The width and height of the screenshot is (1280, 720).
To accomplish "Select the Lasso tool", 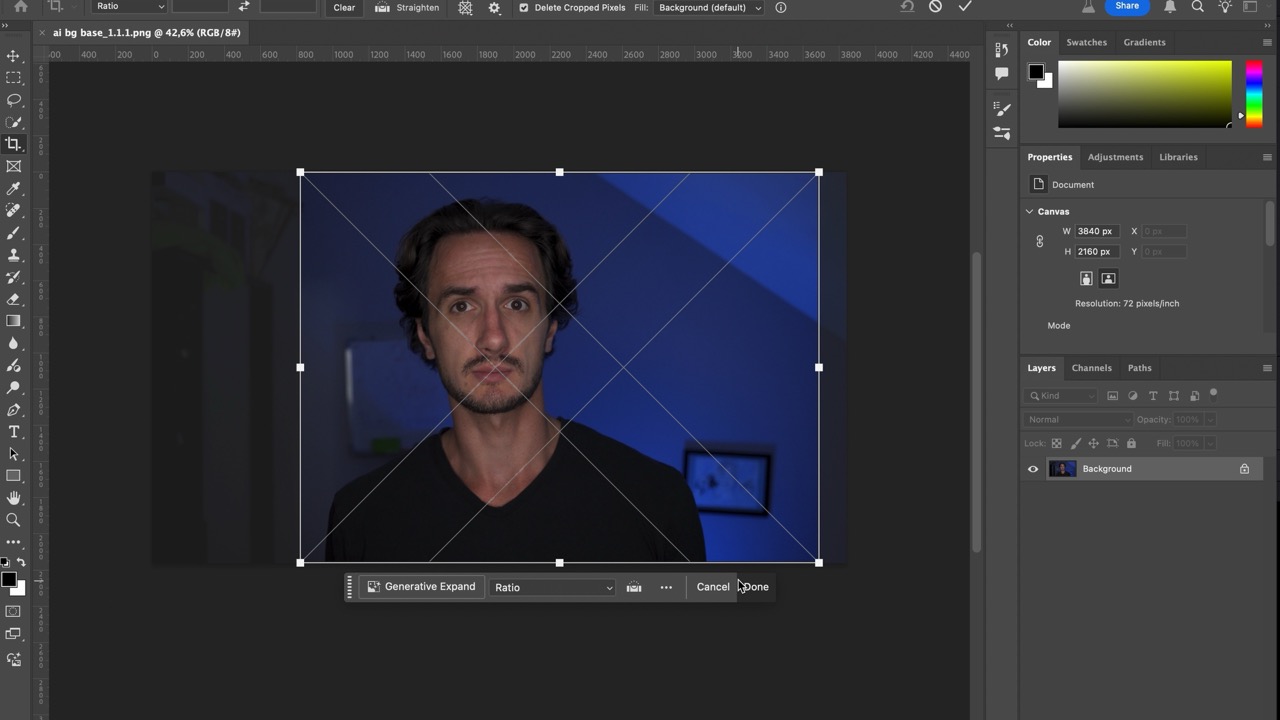I will (x=14, y=100).
